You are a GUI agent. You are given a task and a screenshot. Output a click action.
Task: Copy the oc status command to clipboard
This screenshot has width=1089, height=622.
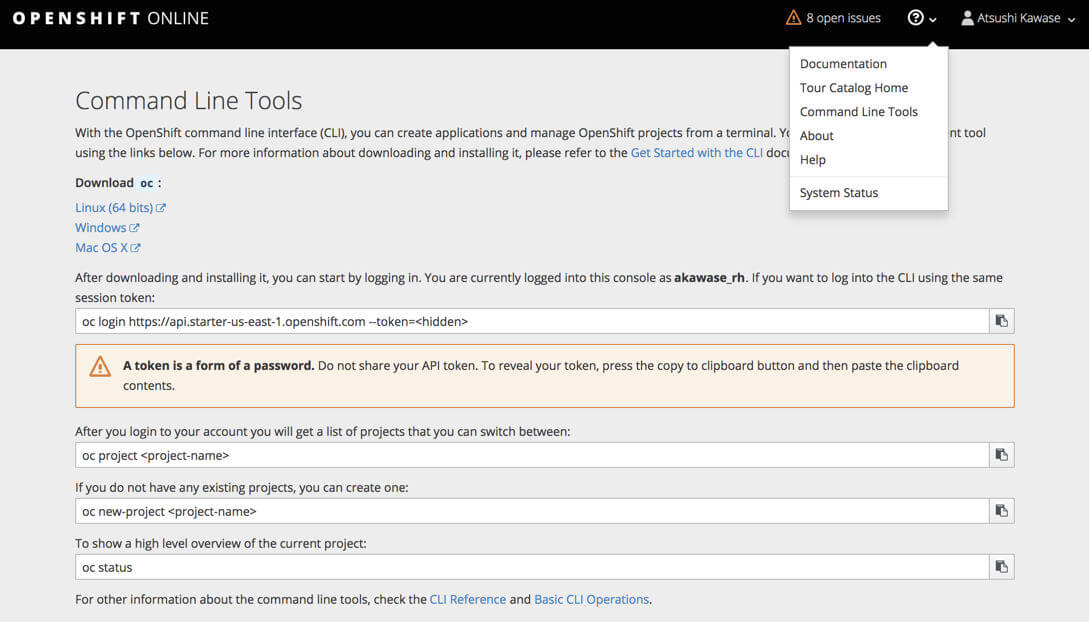point(1001,566)
